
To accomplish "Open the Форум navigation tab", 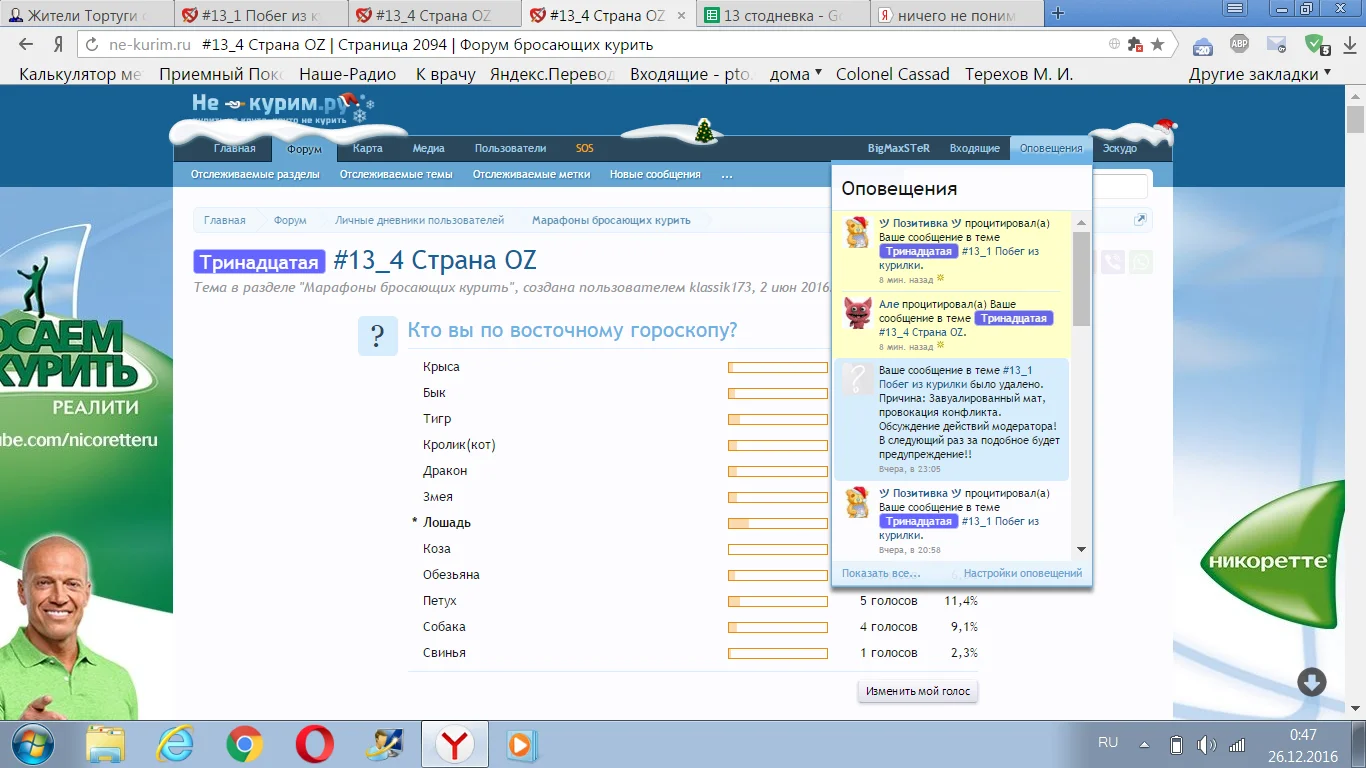I will [304, 149].
